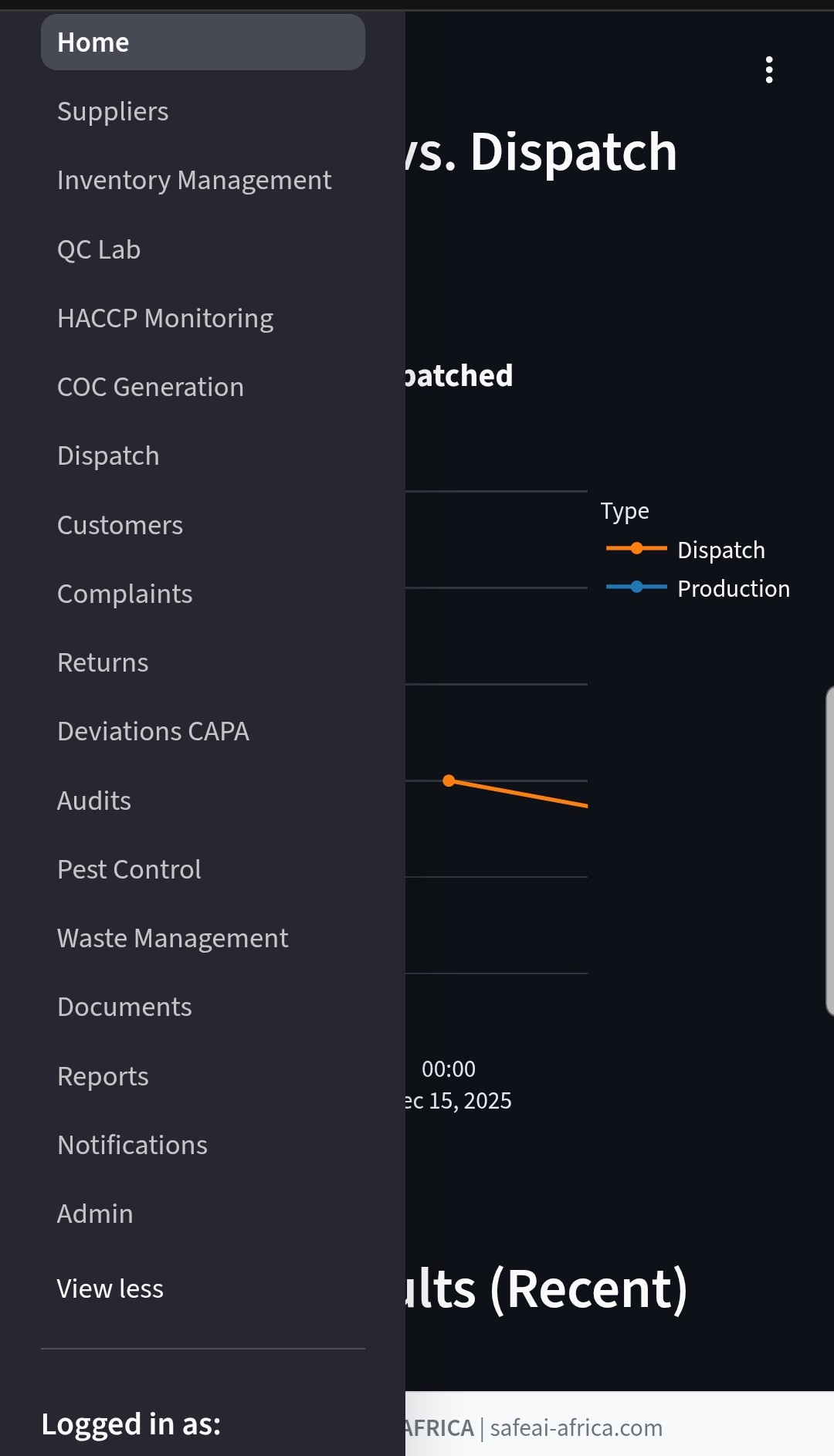Open the three-dot options menu
834x1456 pixels.
(x=768, y=69)
